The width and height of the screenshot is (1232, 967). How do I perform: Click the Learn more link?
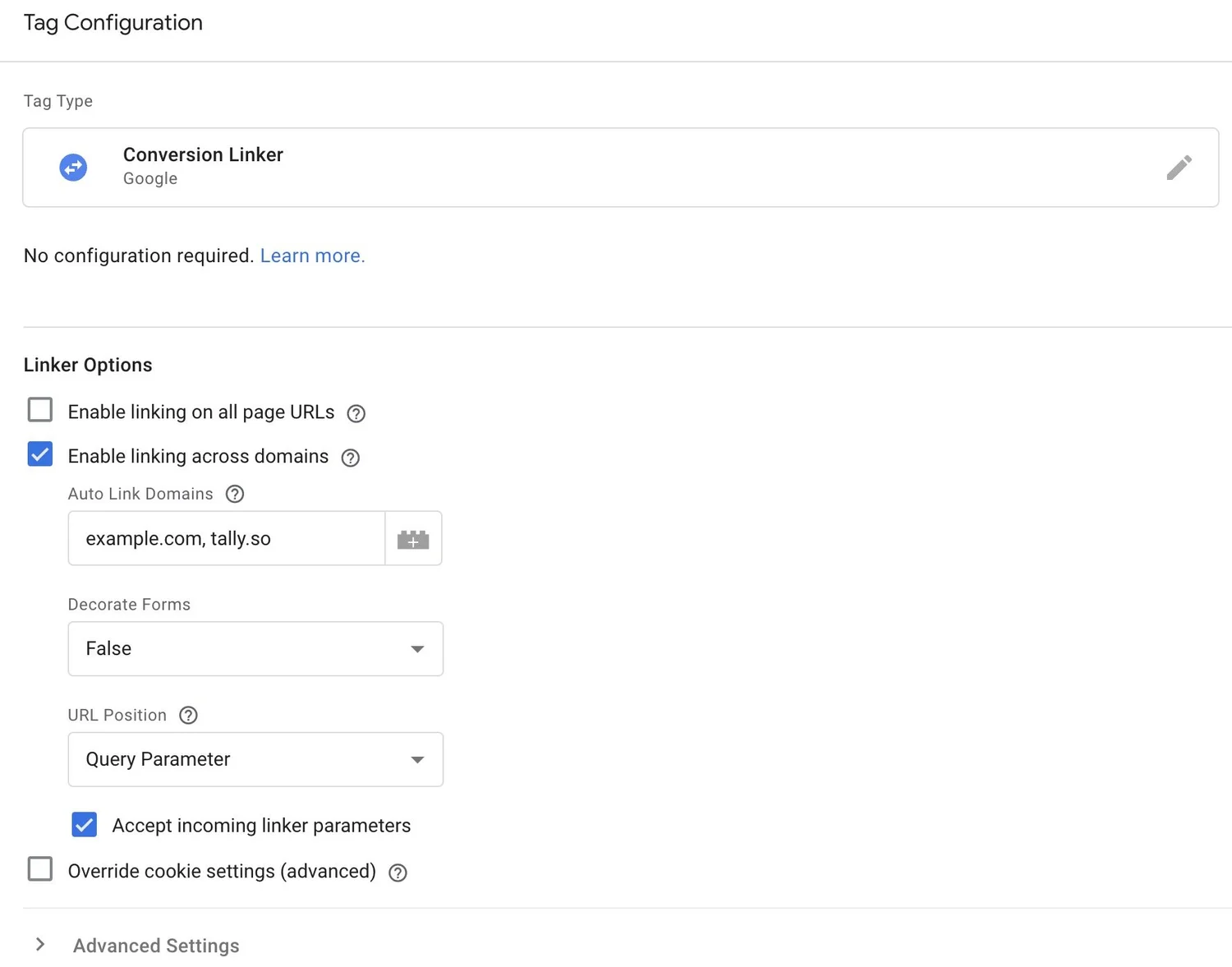[312, 256]
